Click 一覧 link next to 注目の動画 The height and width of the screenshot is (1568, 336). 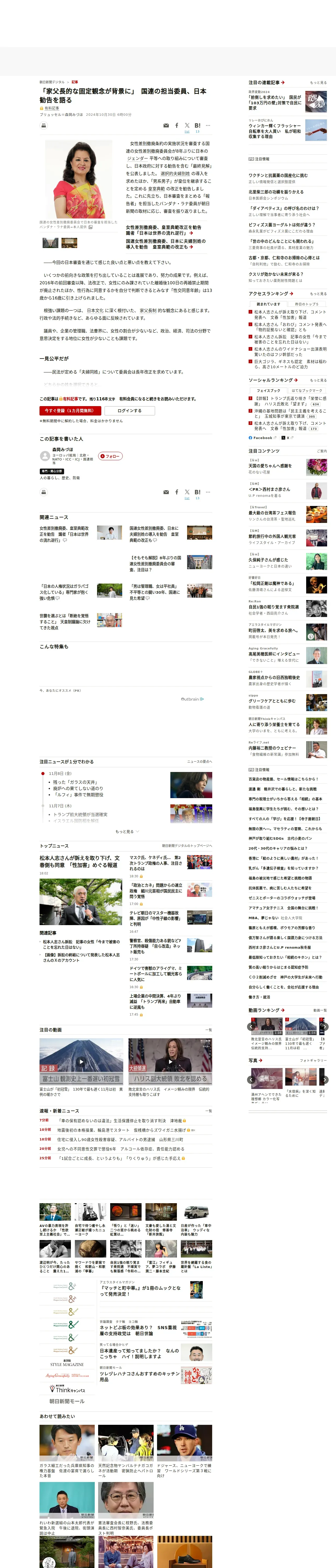pos(209,1030)
